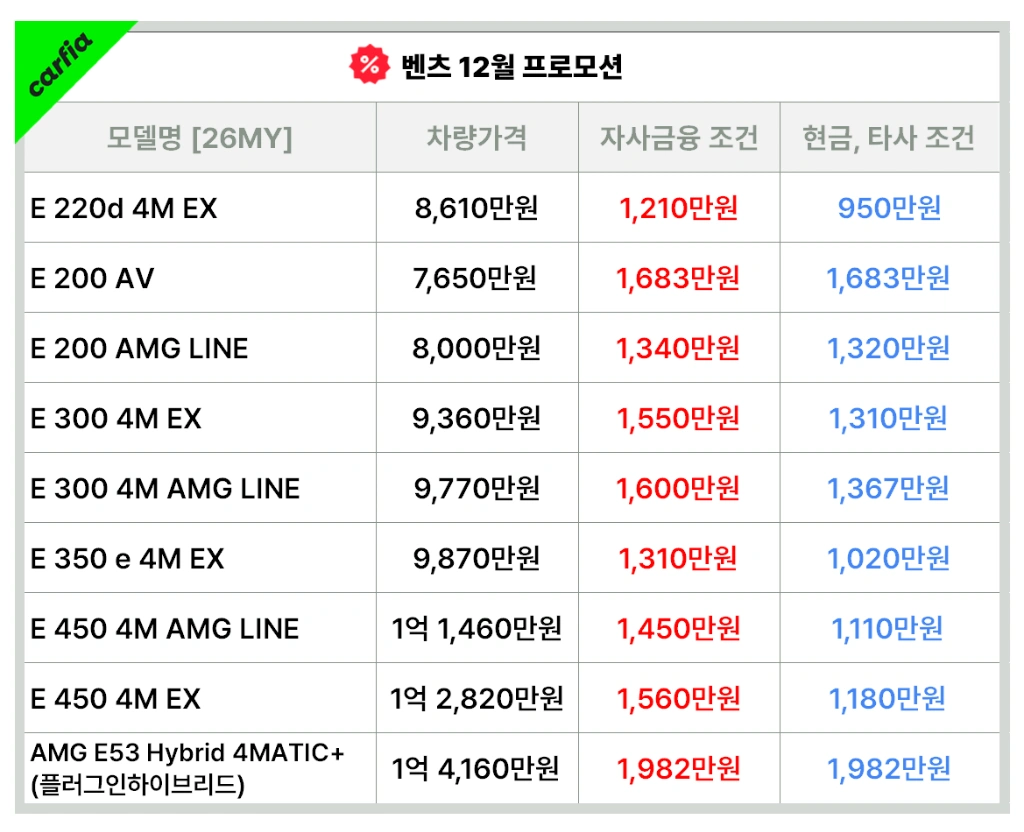Click the blue discount '1,020만원'
Viewport: 1024px width, 832px height.
tap(889, 558)
